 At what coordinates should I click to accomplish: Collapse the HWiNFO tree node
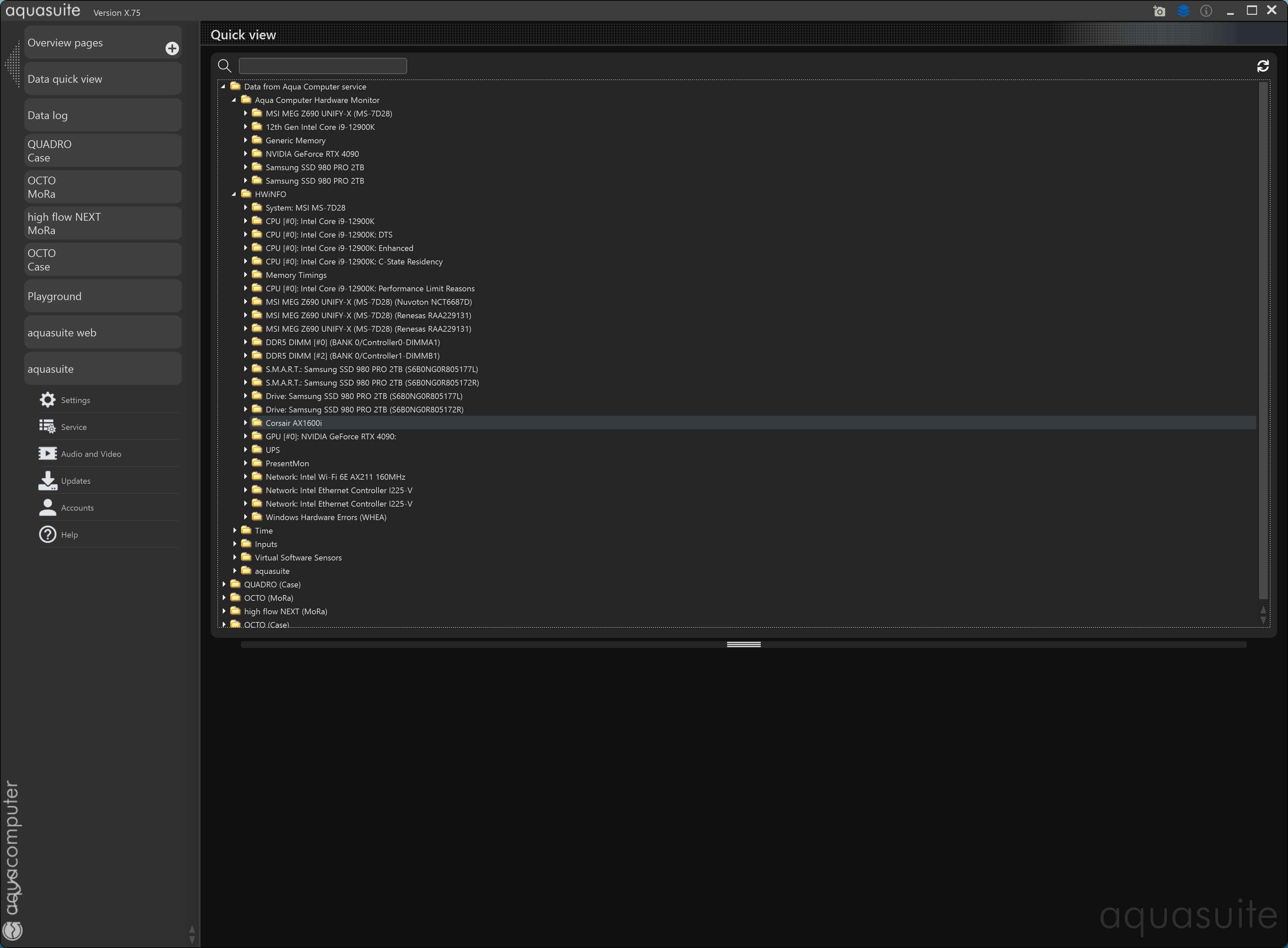tap(234, 194)
